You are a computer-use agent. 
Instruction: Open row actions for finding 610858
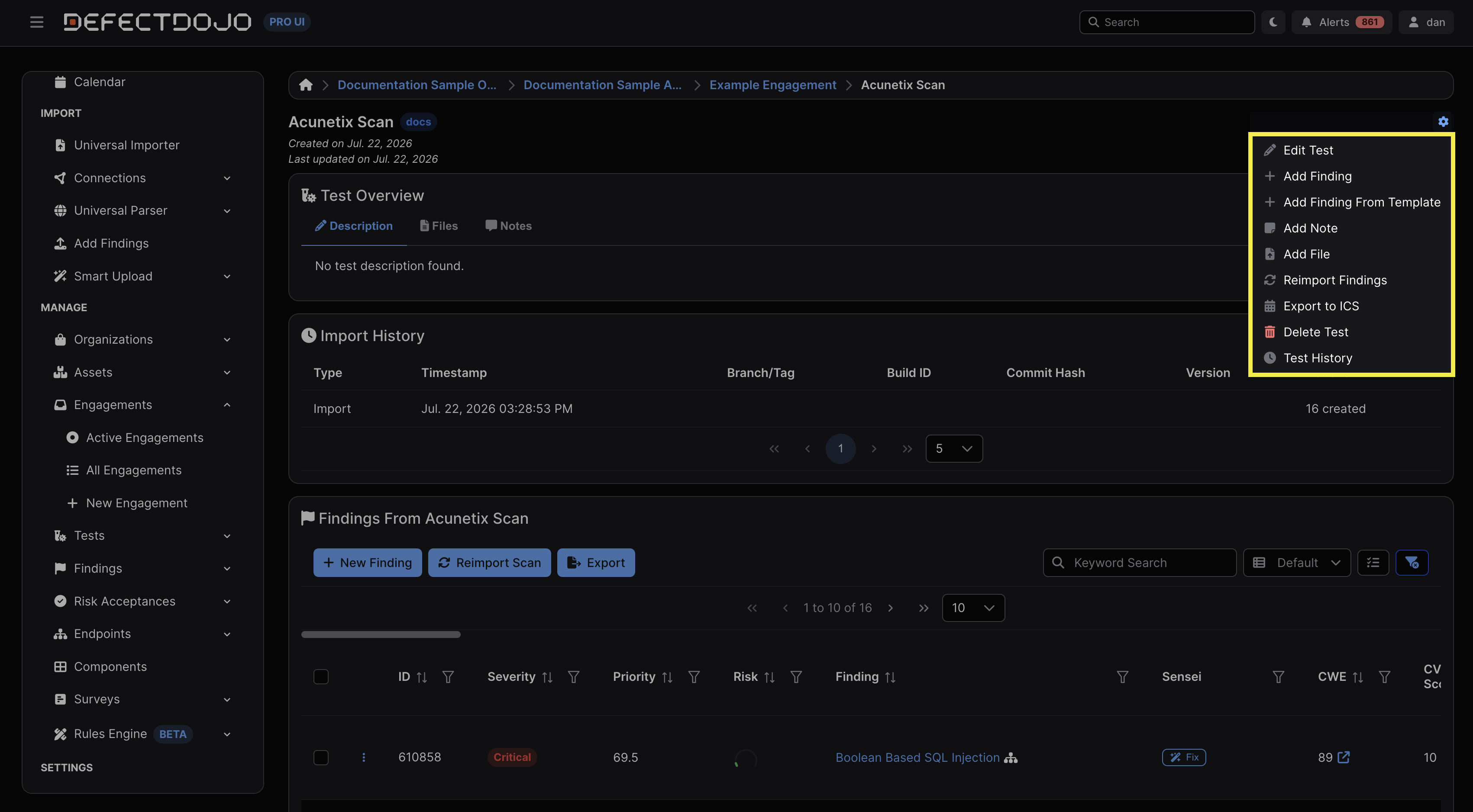364,757
